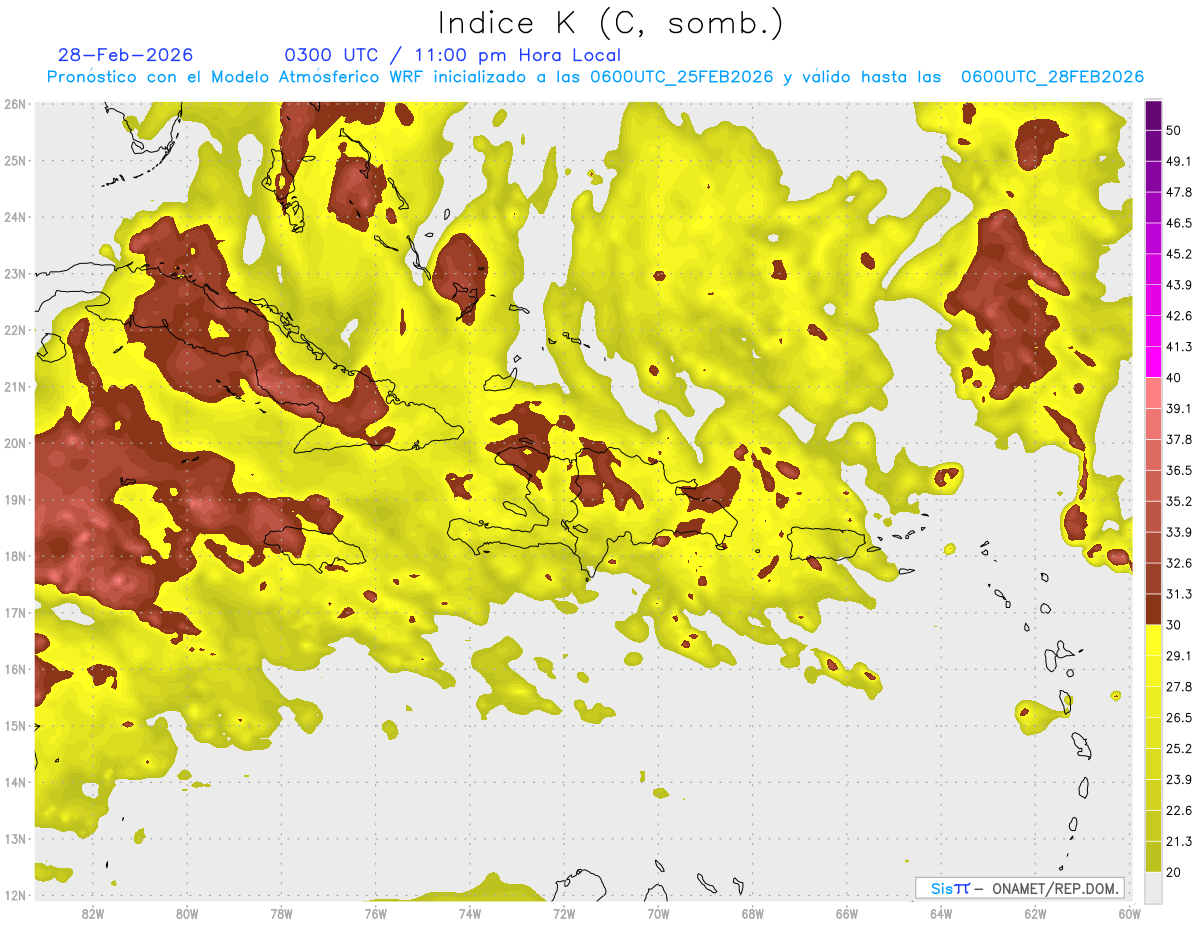Click the colorbar value '26.5'
Viewport: 1200px width, 927px height.
point(1179,718)
